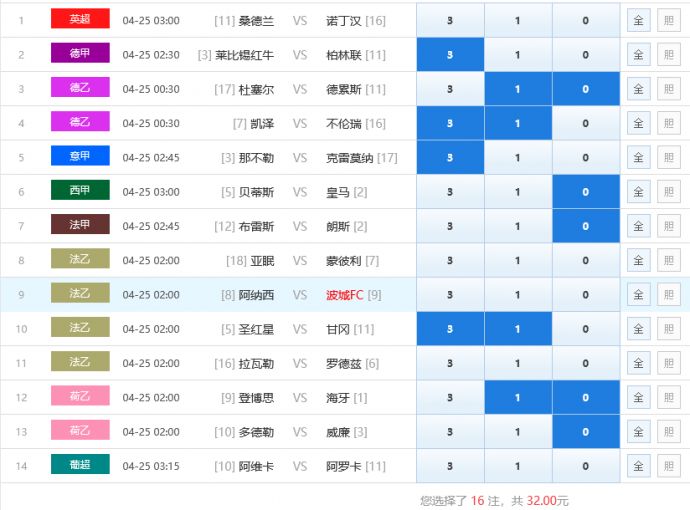Viewport: 690px width, 510px height.
Task: Click the blue 意甲 league tag
Action: point(80,157)
